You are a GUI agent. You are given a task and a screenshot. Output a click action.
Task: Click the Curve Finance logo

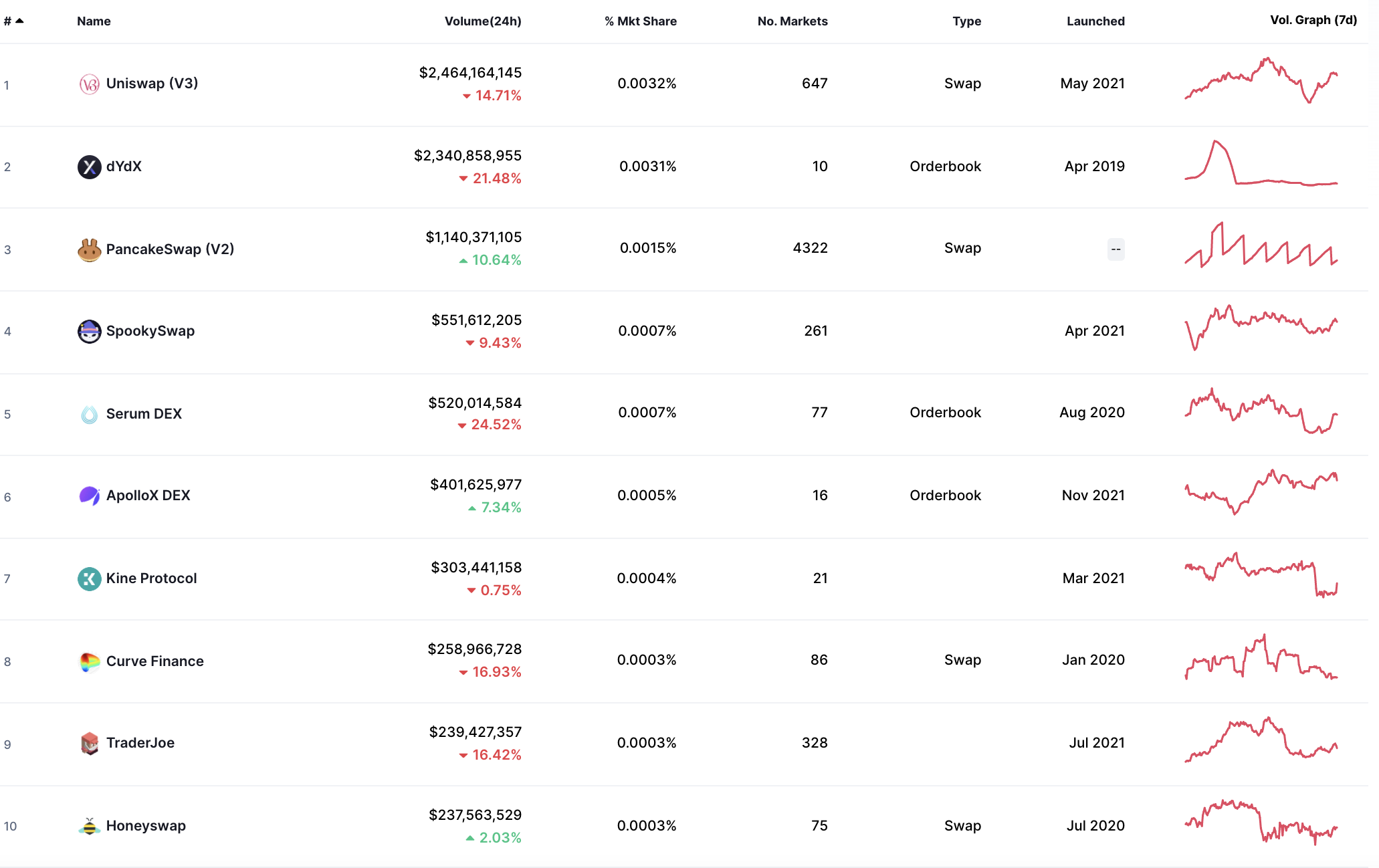[x=89, y=660]
